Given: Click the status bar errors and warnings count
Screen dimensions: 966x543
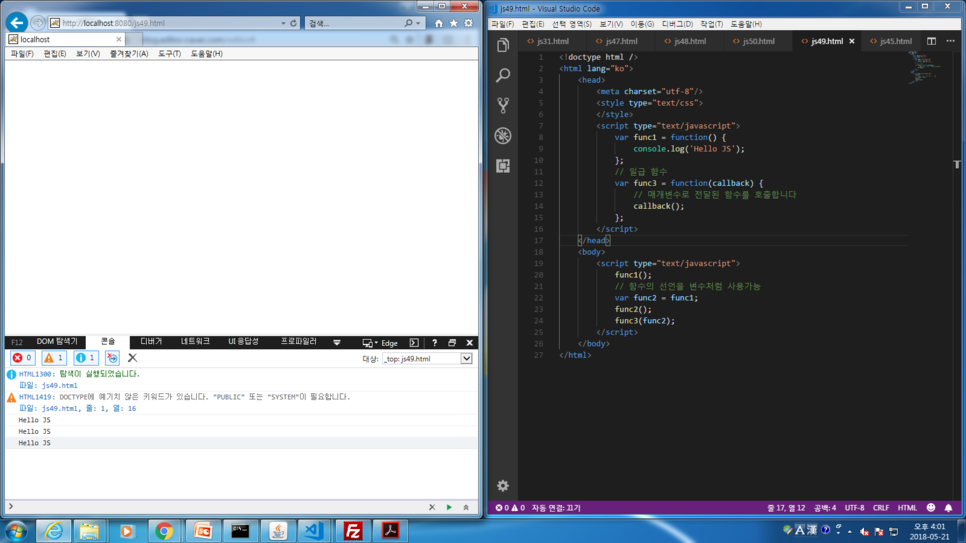Looking at the screenshot, I should click(x=510, y=508).
